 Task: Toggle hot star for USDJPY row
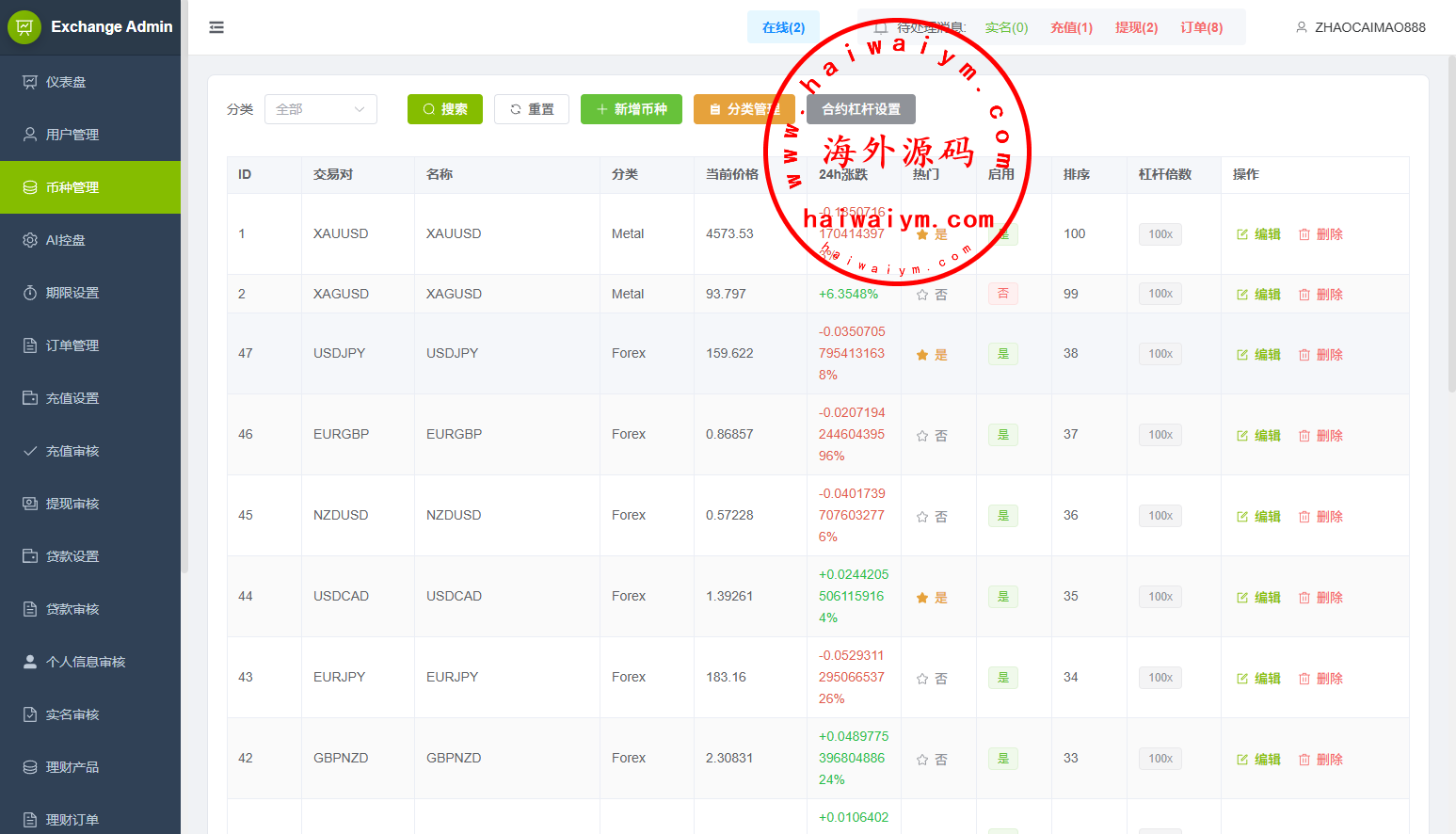click(922, 355)
